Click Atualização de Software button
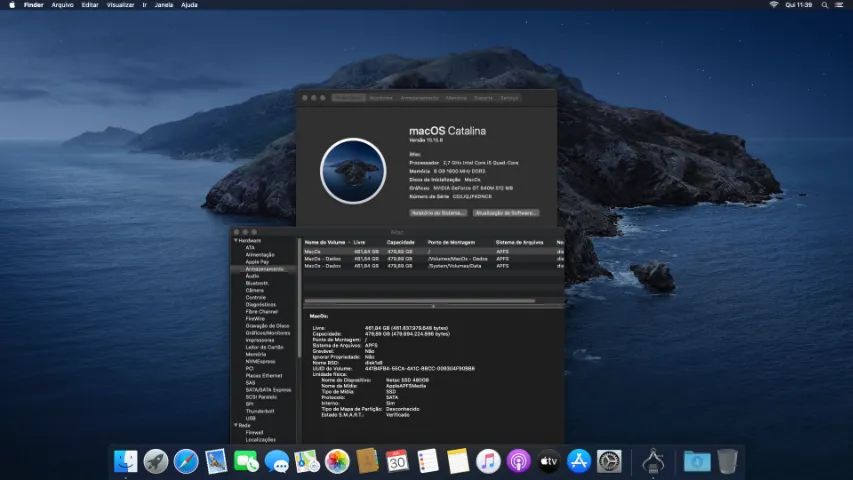Viewport: 853px width, 480px height. pos(506,213)
